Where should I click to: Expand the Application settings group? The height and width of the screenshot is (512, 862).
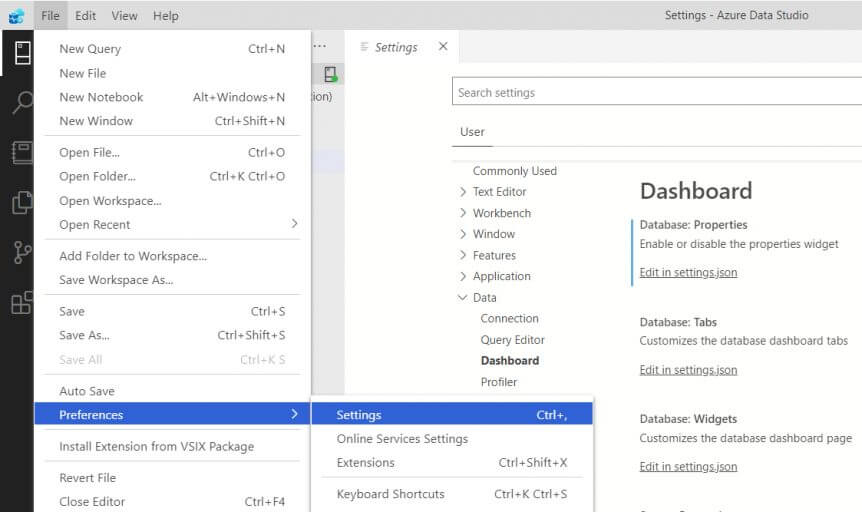[x=463, y=276]
